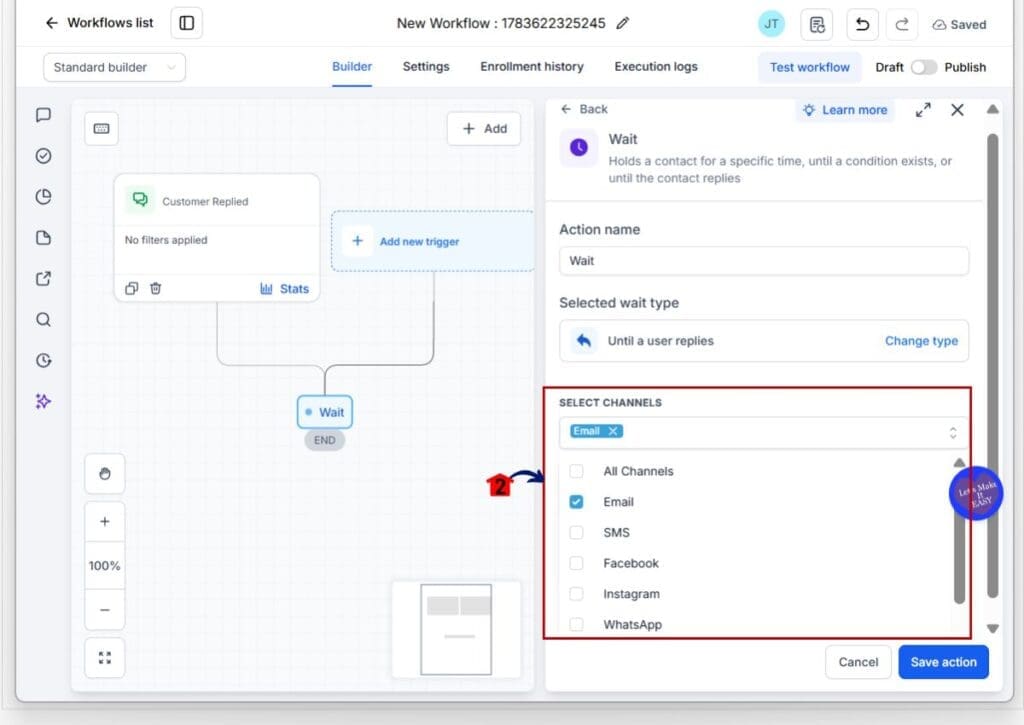Check the All Channels checkbox

576,471
